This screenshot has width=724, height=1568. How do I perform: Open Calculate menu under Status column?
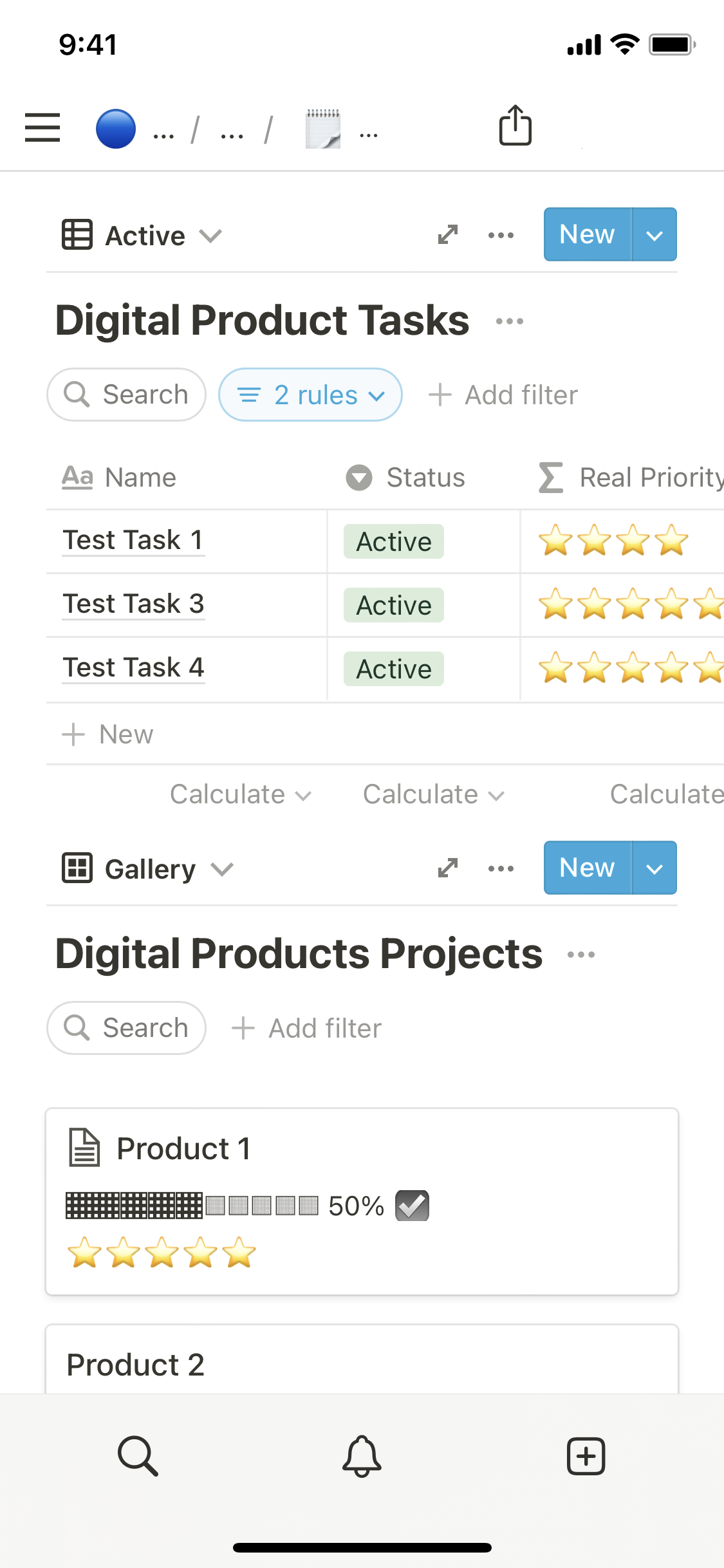pyautogui.click(x=432, y=794)
